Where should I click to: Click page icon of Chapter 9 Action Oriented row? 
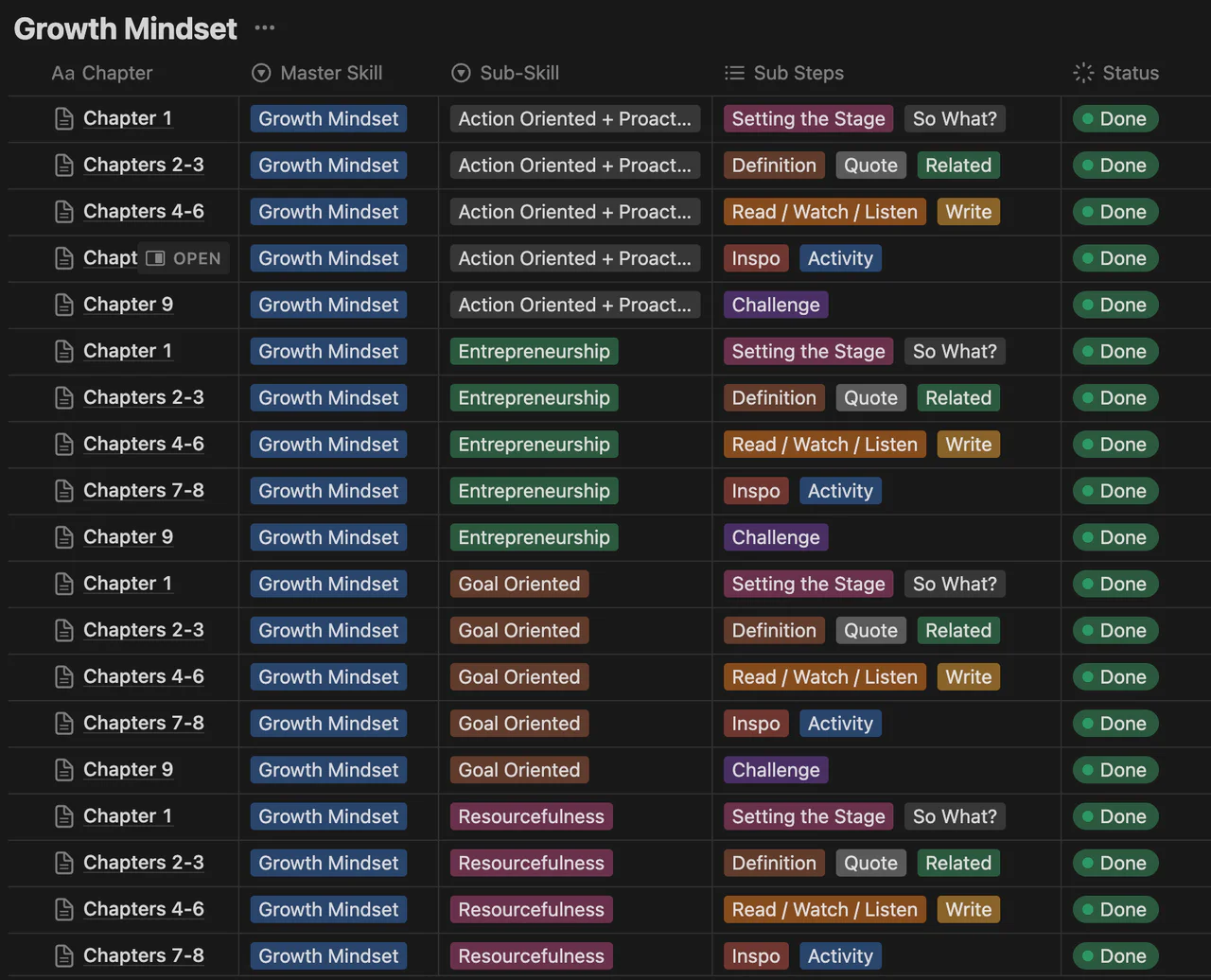[x=63, y=305]
